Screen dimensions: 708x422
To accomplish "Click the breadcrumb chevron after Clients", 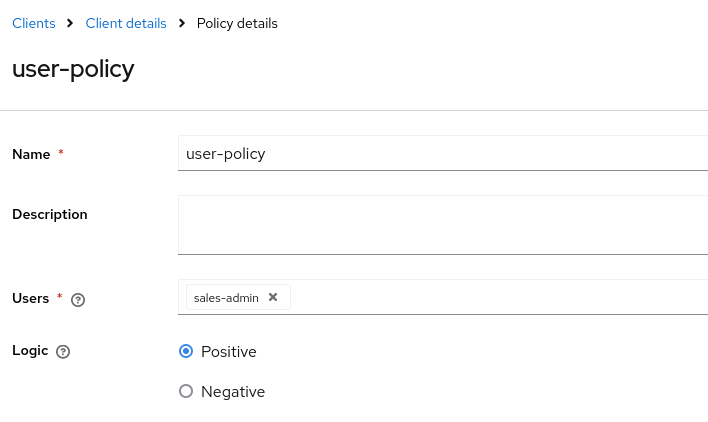I will [x=70, y=23].
